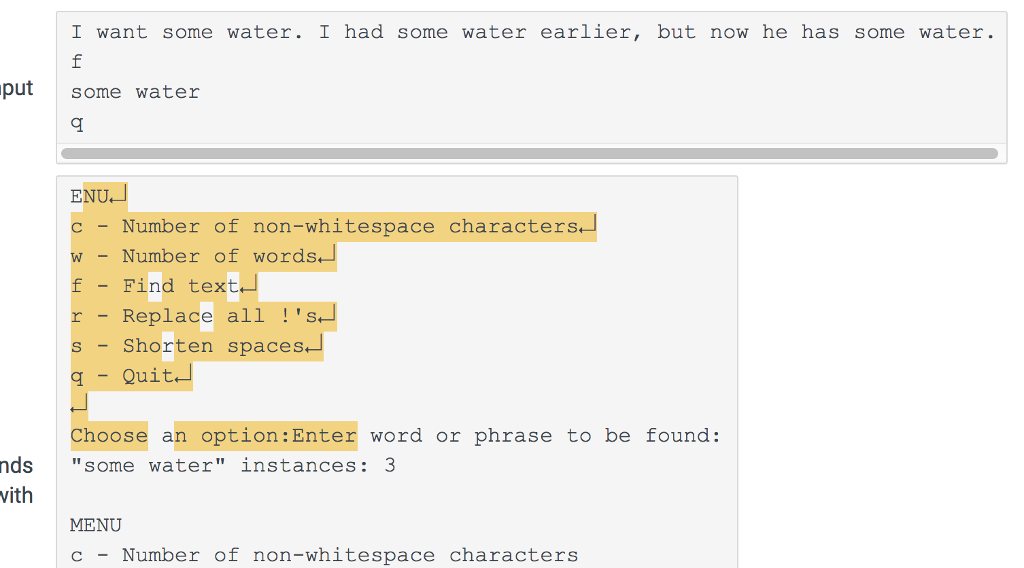Click the bottom 'c - Number of non-whitespace characters' line
Screen dimensions: 1024x568
coord(325,556)
